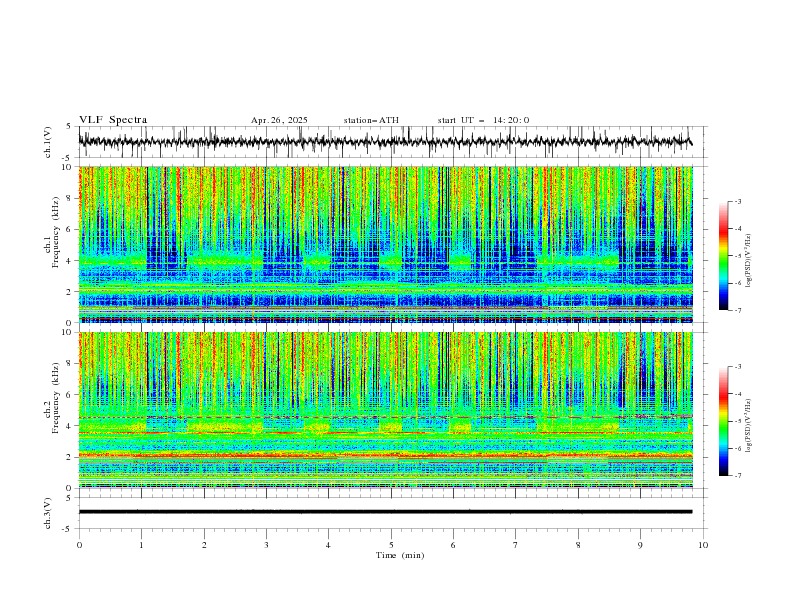This screenshot has height=612, width=792.
Task: Select the ch.3 voltage flat trace
Action: pos(385,512)
